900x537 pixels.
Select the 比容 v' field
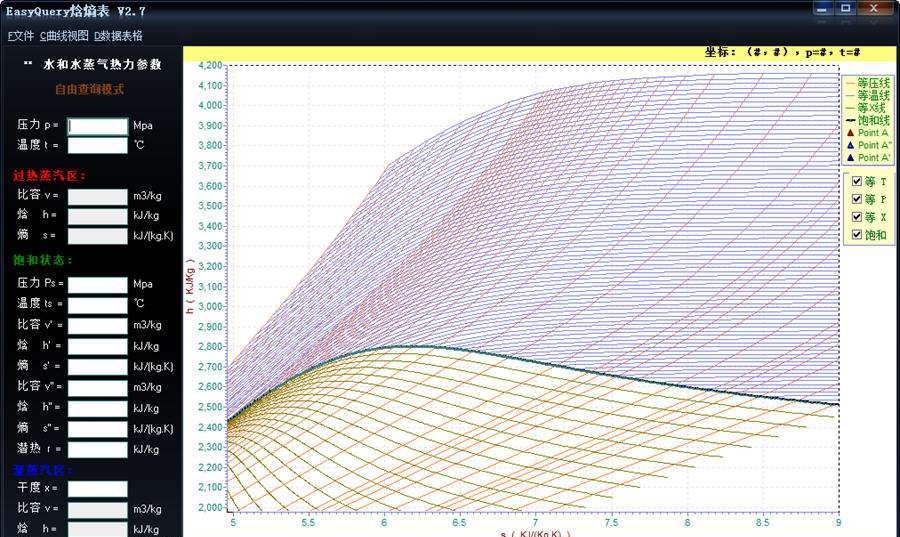(x=98, y=326)
